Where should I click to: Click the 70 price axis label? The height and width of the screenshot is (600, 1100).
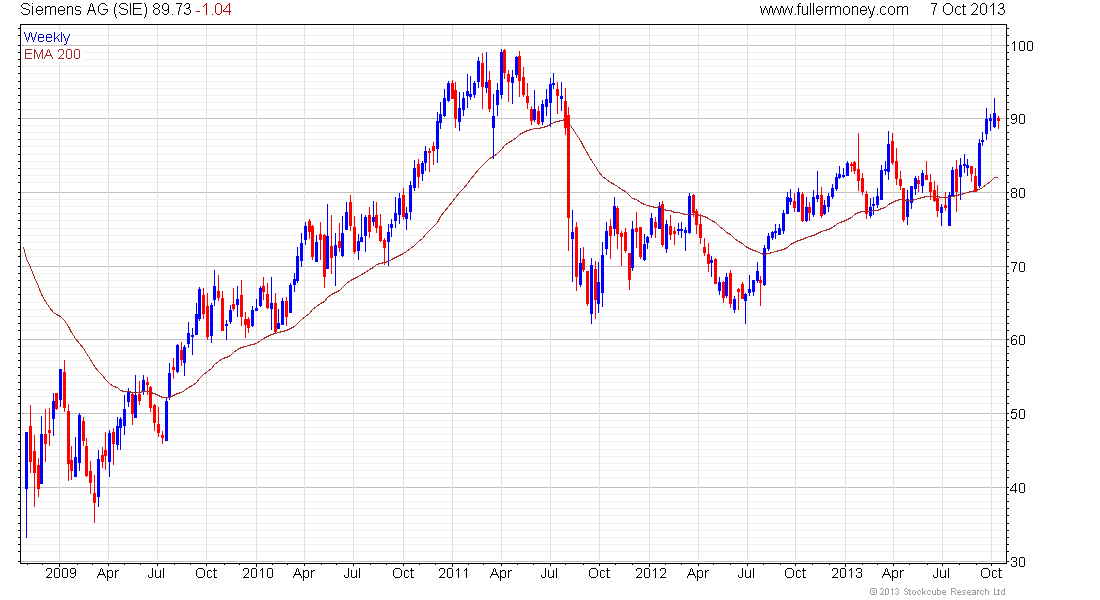[x=1017, y=267]
